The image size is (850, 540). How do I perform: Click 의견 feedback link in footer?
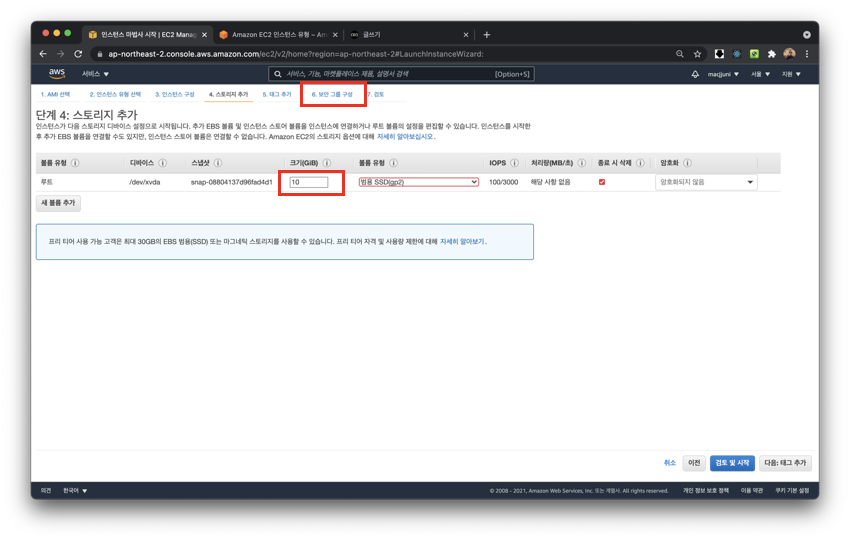(x=46, y=491)
